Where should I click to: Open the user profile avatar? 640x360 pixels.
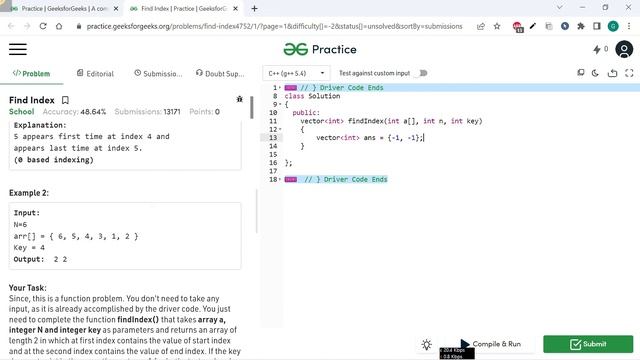click(624, 49)
